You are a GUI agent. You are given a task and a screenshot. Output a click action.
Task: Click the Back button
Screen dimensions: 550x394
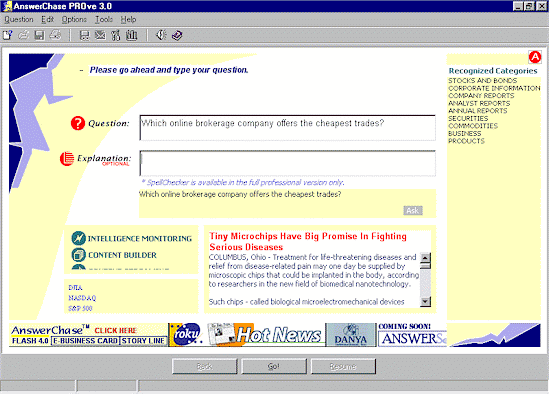(x=204, y=366)
